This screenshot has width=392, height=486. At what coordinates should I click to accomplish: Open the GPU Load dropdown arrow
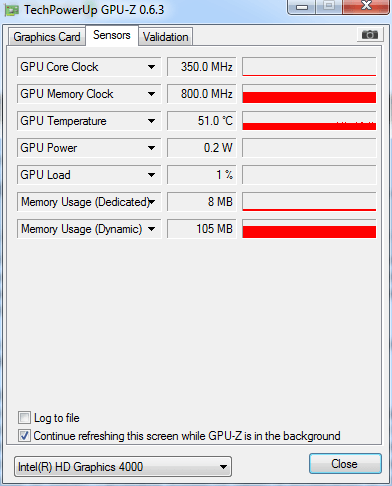coord(151,175)
